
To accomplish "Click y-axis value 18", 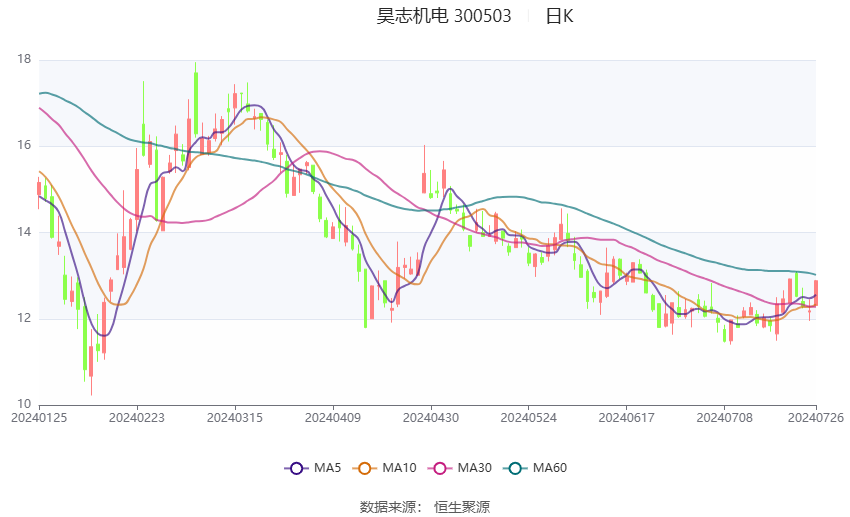I will click(24, 60).
